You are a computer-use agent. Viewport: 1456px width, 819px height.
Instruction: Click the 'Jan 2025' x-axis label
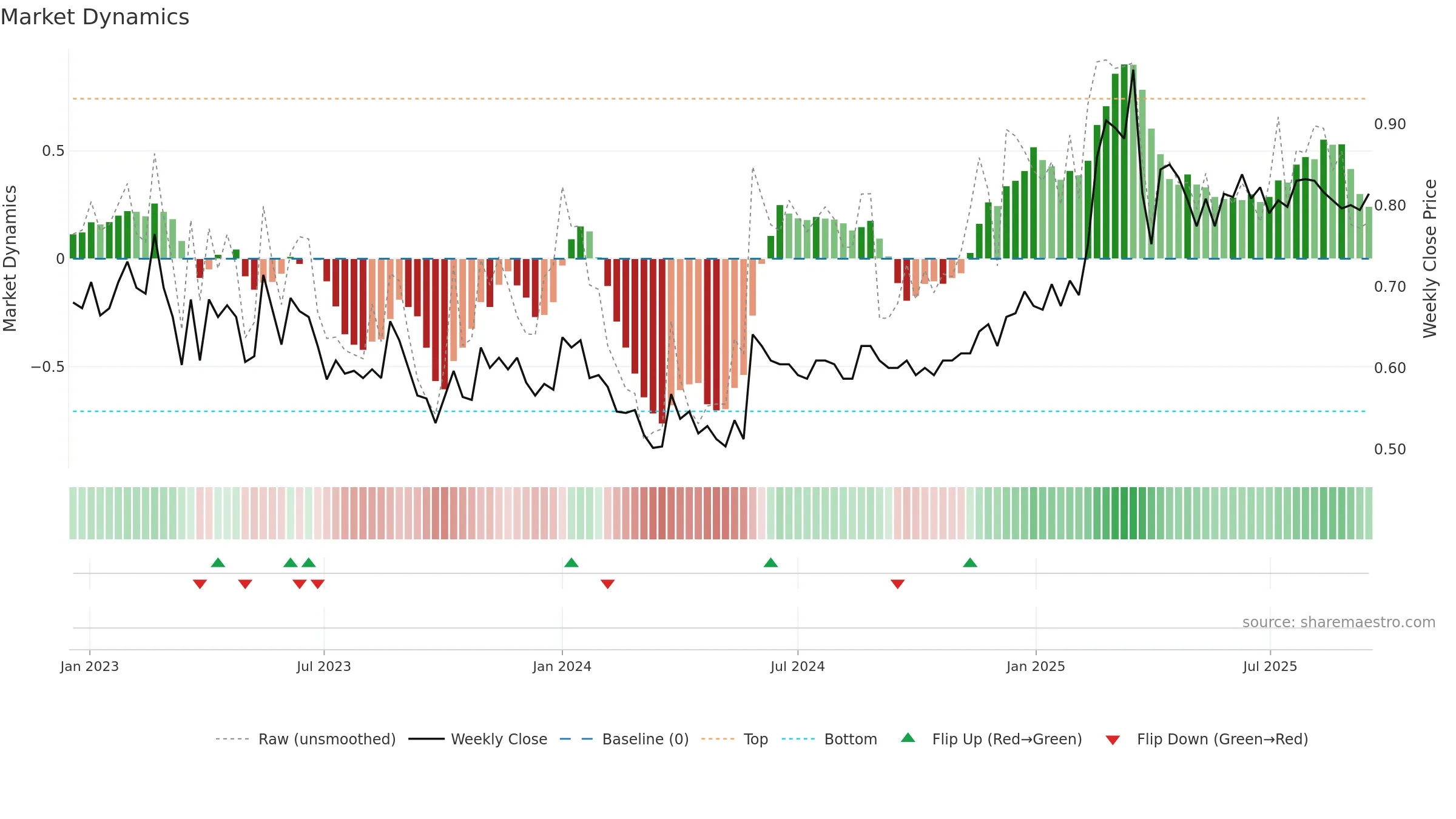(1036, 666)
